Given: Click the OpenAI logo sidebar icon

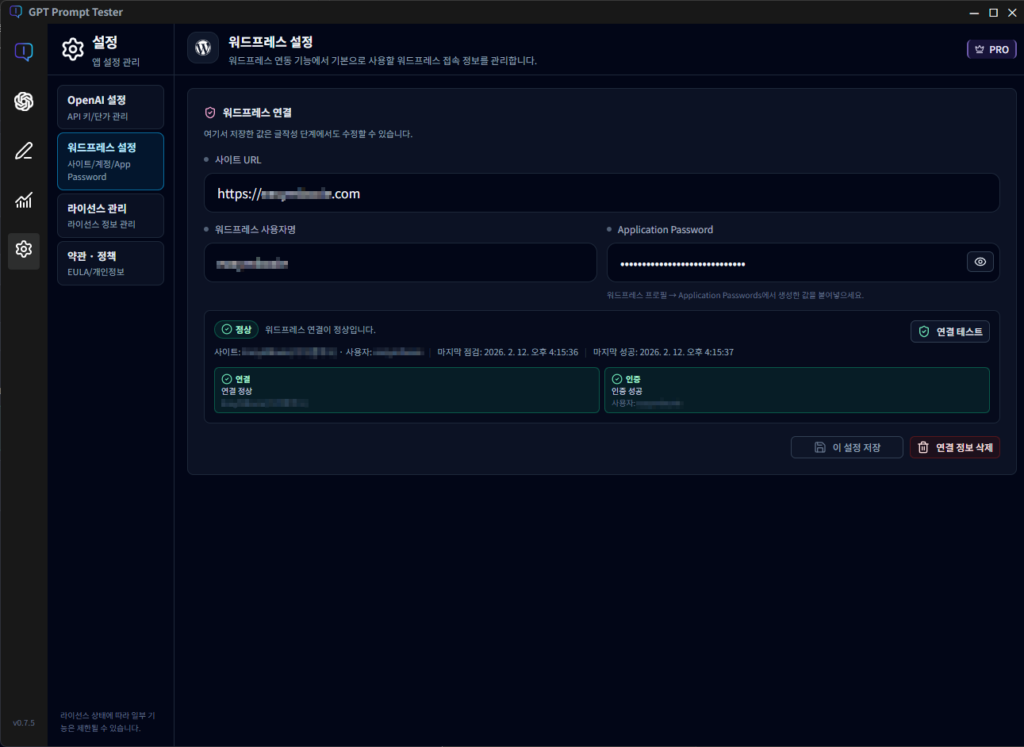Looking at the screenshot, I should tap(24, 102).
